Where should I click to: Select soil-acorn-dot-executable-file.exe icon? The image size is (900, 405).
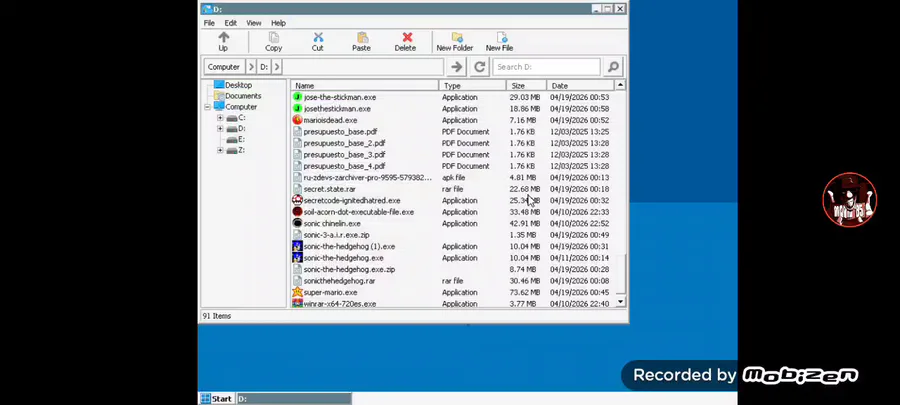pyautogui.click(x=297, y=212)
